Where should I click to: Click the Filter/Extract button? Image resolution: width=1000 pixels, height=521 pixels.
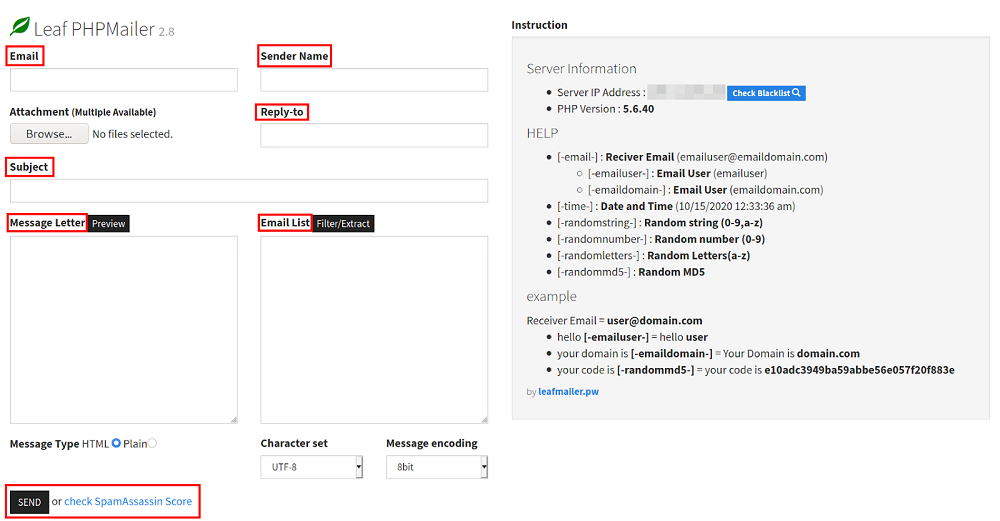point(343,223)
